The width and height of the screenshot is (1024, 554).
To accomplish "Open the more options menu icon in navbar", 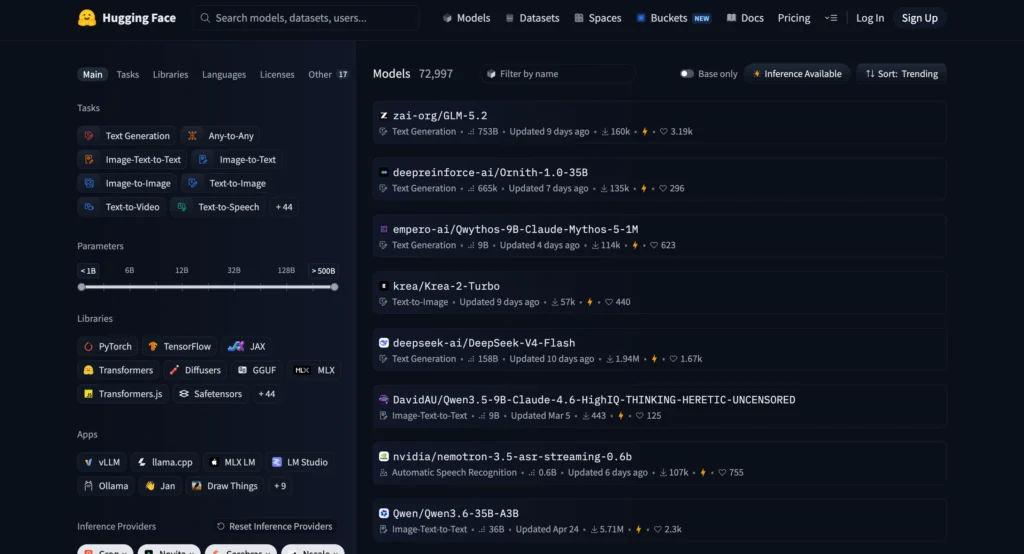I will (831, 18).
